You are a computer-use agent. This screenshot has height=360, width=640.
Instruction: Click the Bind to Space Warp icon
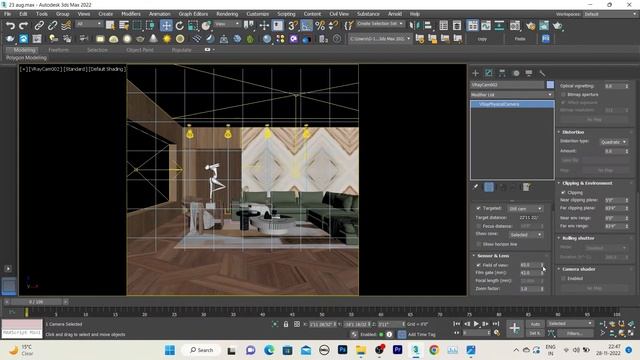tap(66, 26)
